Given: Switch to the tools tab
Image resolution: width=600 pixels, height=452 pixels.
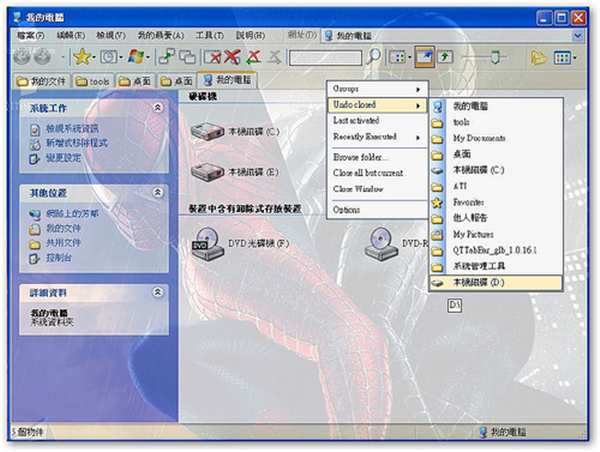Looking at the screenshot, I should point(93,79).
